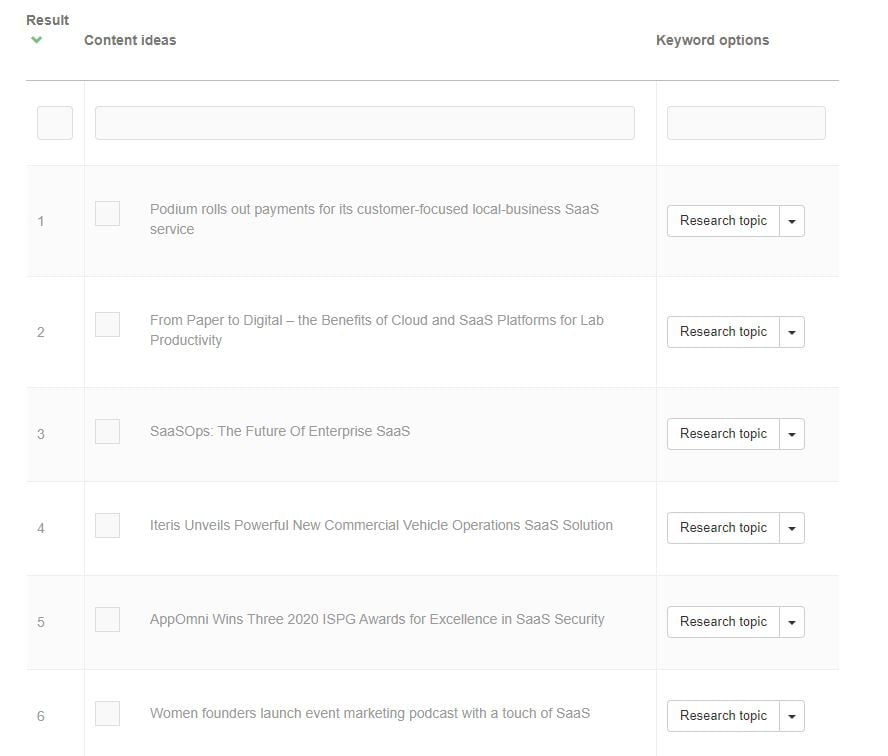Focus the Keyword options filter field
This screenshot has height=756, width=888.
tap(746, 123)
